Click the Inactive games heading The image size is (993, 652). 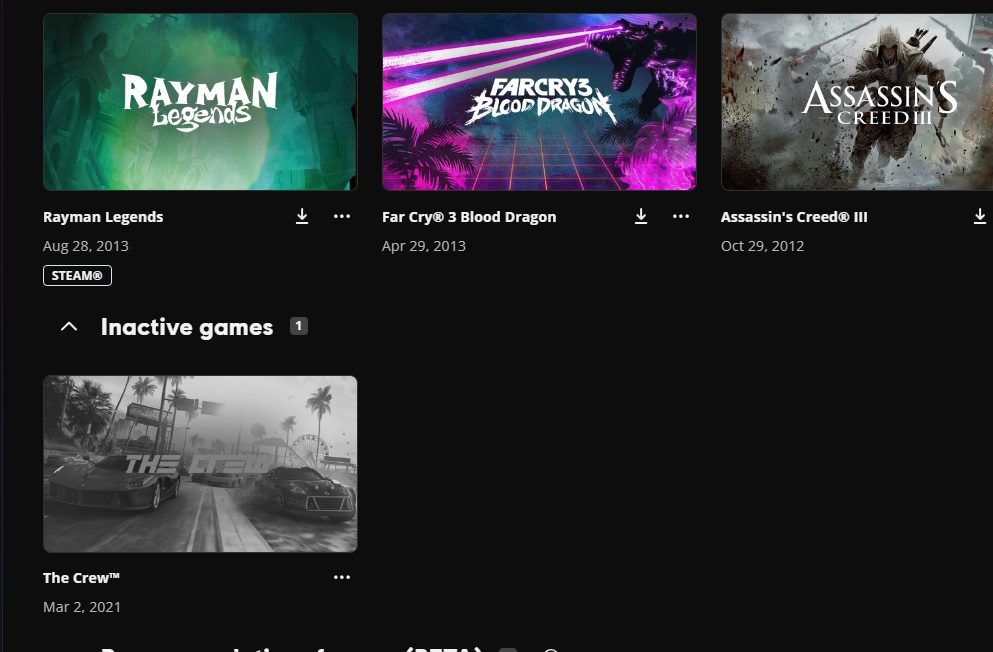coord(187,327)
